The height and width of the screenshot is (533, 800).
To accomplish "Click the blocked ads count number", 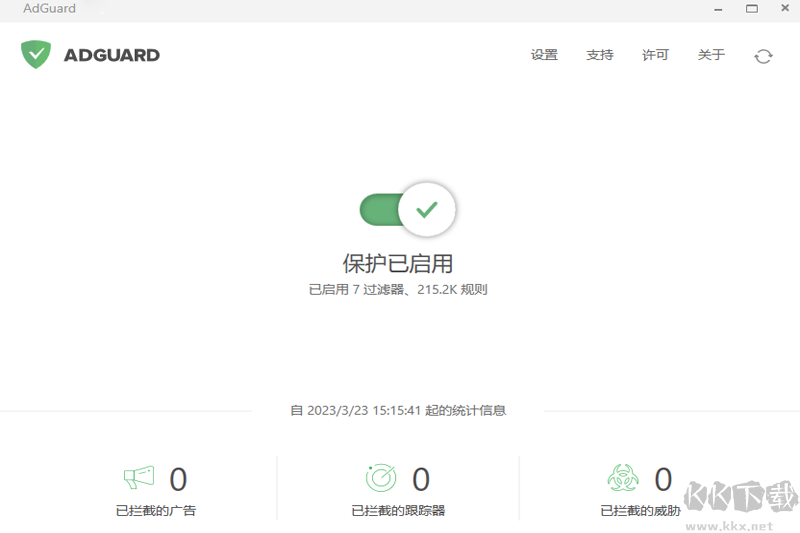I will [x=178, y=480].
